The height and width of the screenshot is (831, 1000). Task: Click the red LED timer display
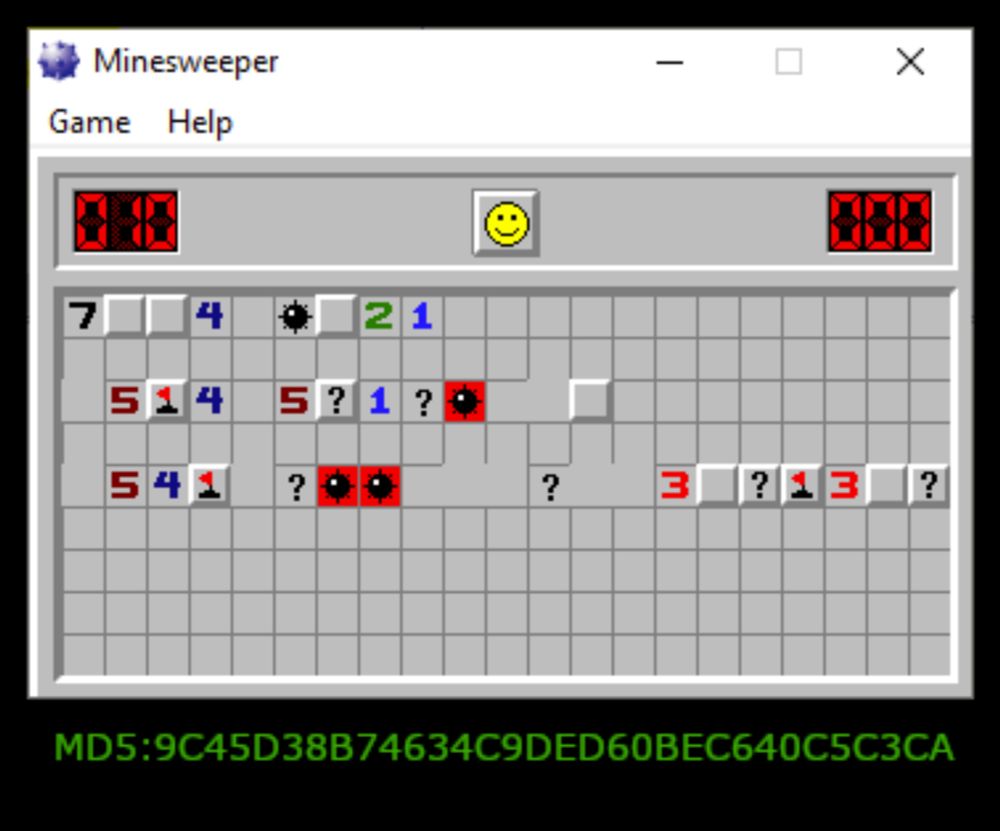[880, 221]
